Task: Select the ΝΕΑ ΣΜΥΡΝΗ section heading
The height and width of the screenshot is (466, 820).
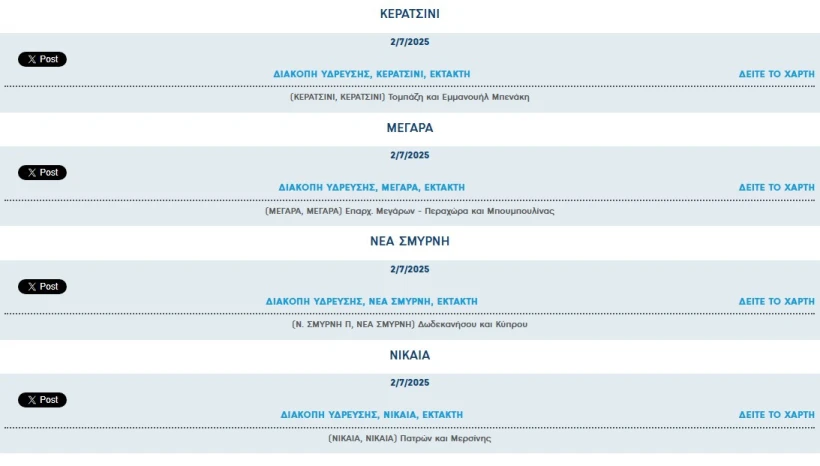Action: coord(410,242)
